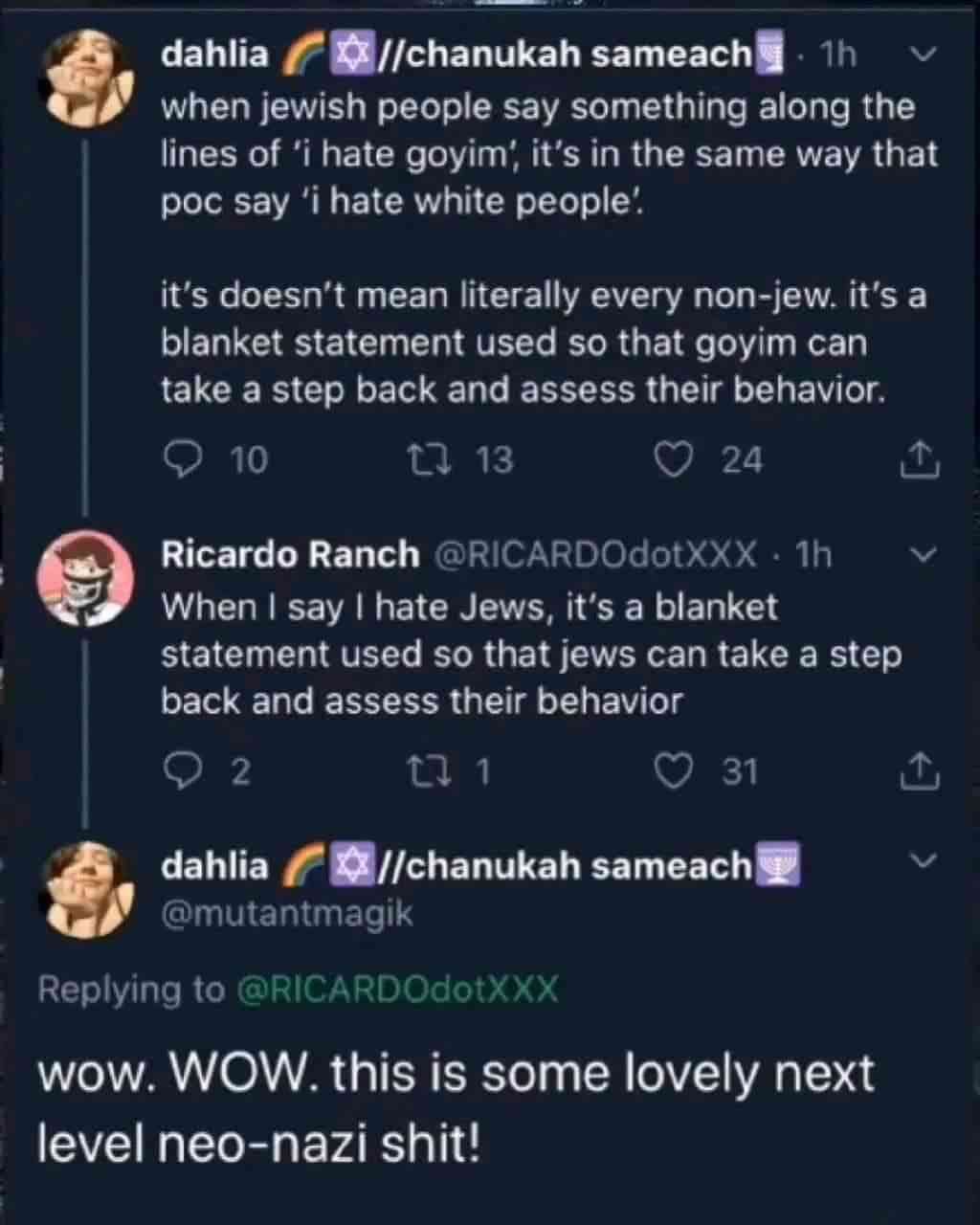This screenshot has height=1225, width=980.
Task: Share Ricardo Ranch's tweet
Action: 921,770
